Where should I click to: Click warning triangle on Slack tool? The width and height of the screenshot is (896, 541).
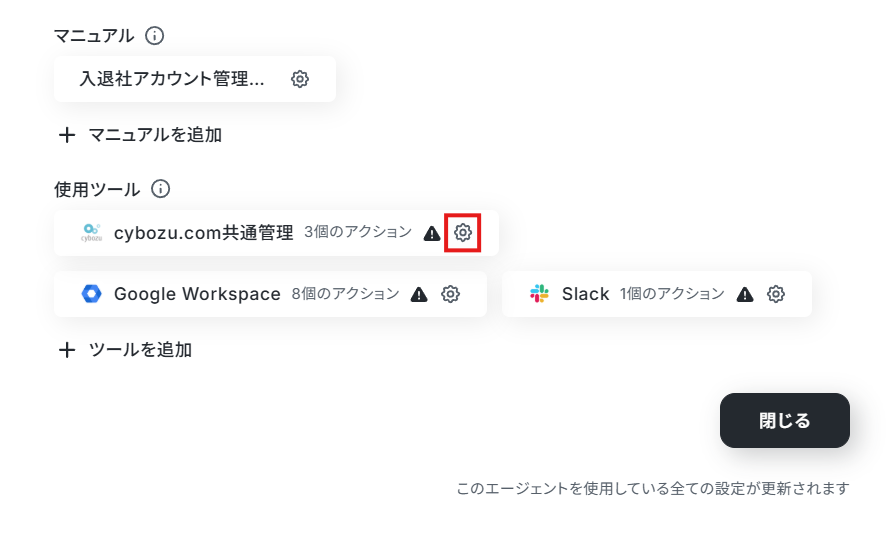[745, 294]
